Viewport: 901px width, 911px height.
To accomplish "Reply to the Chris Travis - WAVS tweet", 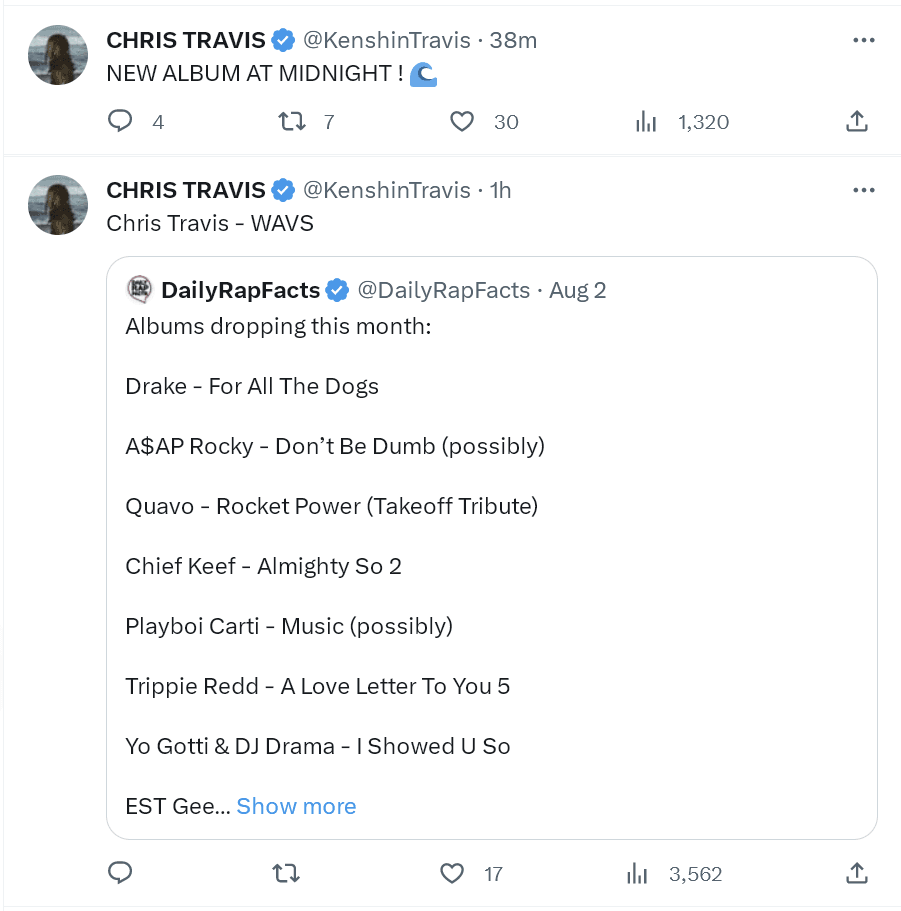I will point(120,873).
